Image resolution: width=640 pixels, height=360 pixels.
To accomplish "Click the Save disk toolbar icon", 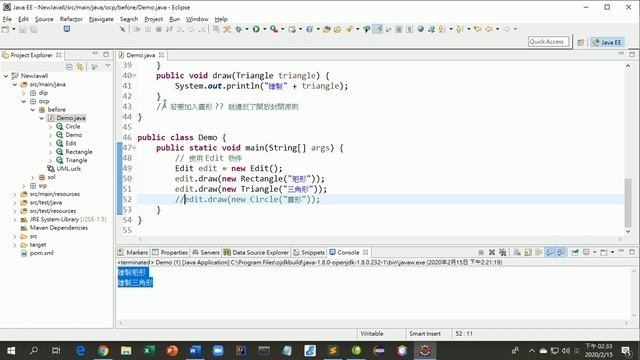I will [x=23, y=29].
